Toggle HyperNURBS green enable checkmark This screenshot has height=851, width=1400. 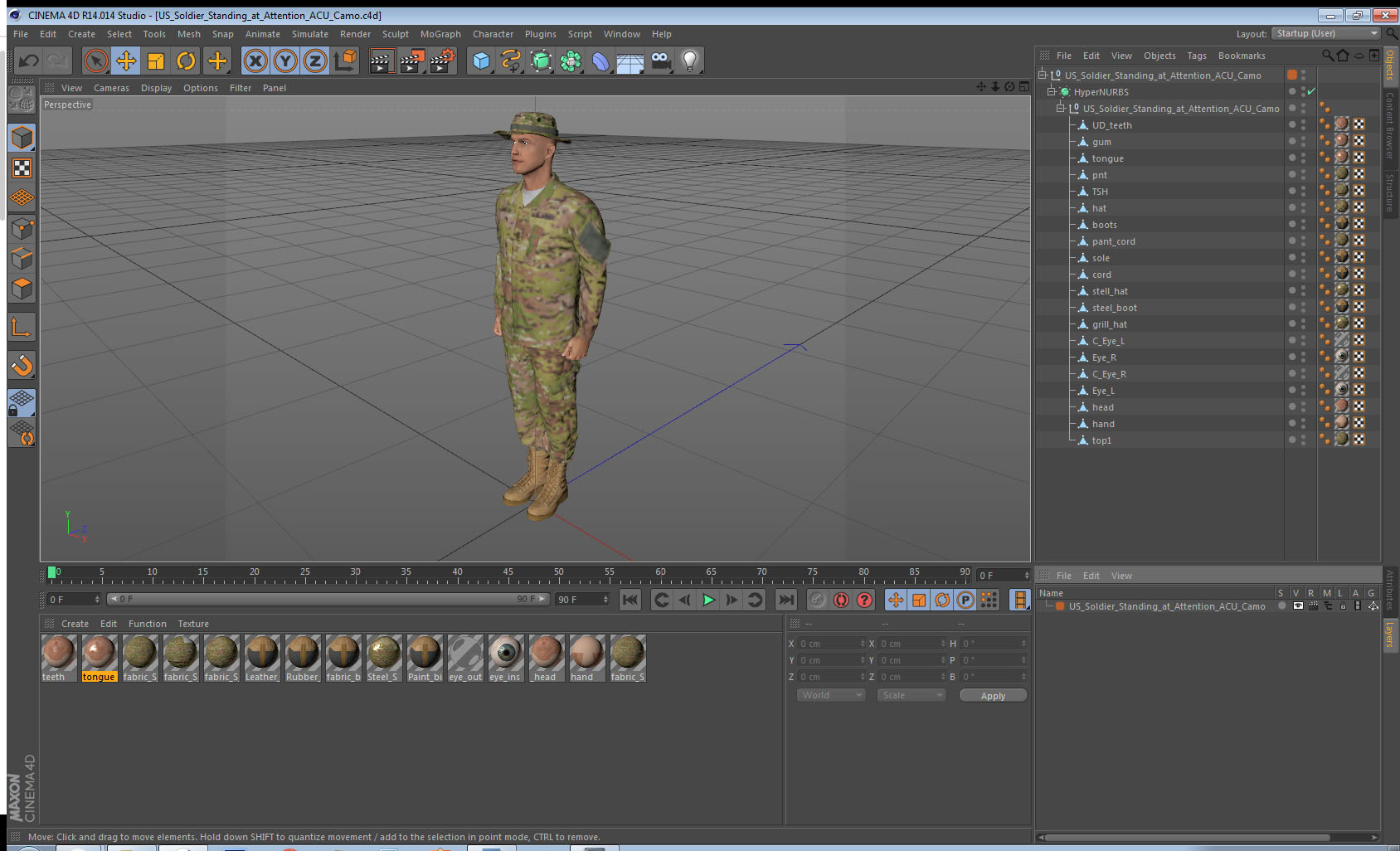(x=1311, y=91)
